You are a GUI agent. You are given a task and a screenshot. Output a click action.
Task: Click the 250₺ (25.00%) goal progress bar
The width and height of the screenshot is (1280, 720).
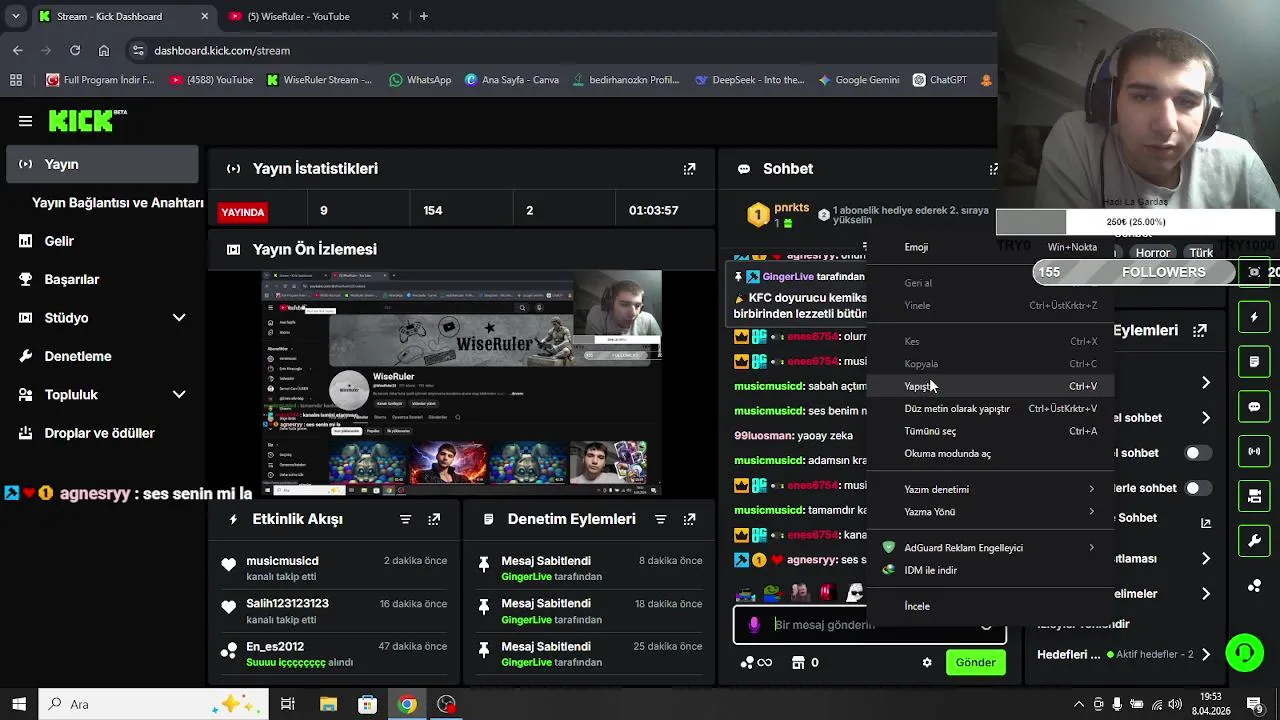pyautogui.click(x=1136, y=222)
